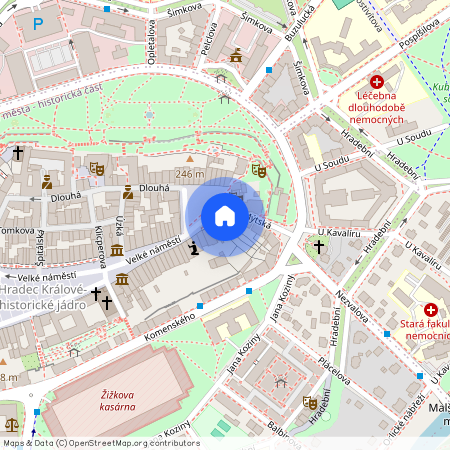This screenshot has height=450, width=450.
Task: Select the Balbínova street label
Action: click(x=285, y=436)
